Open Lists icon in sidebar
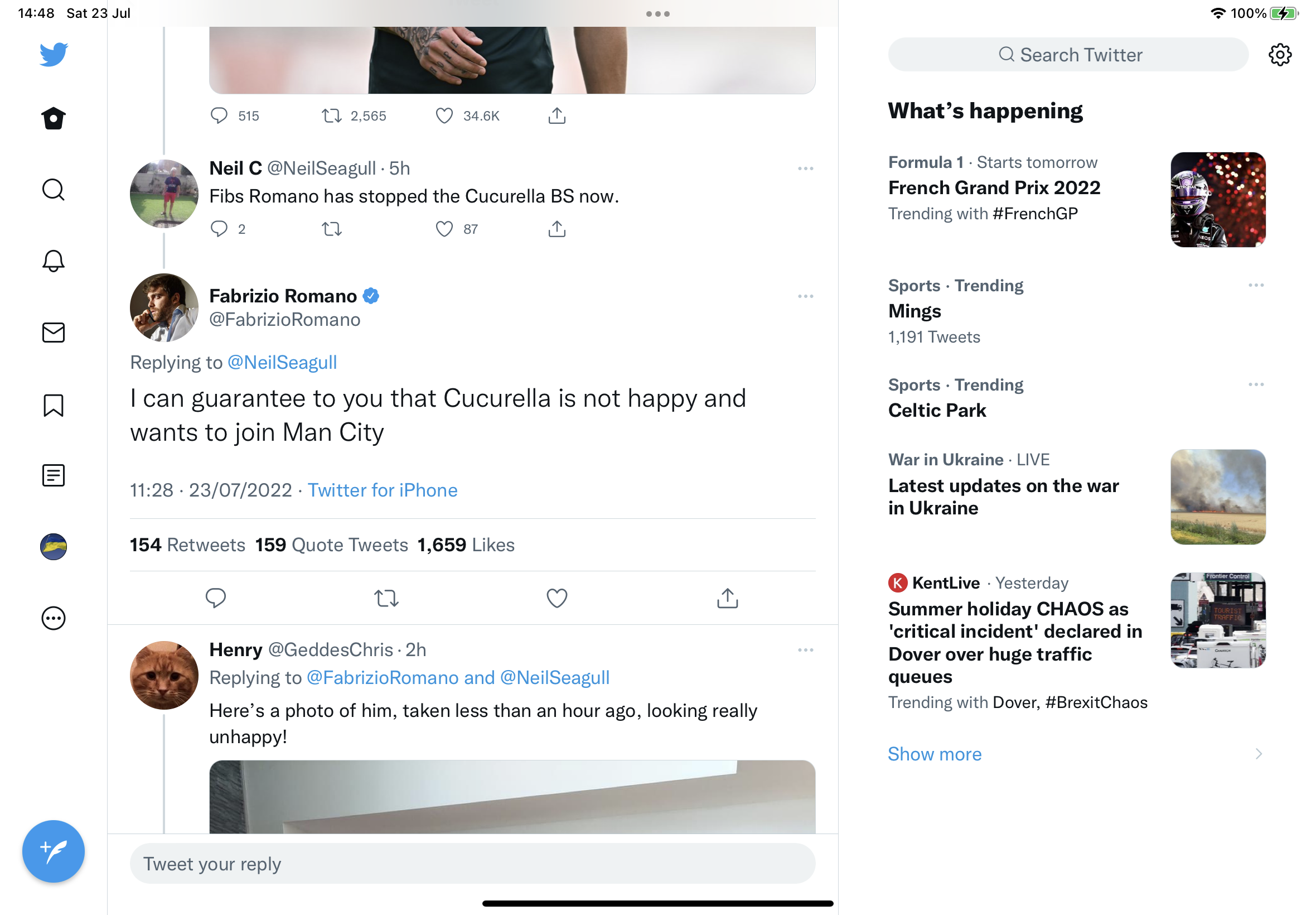 pyautogui.click(x=54, y=475)
